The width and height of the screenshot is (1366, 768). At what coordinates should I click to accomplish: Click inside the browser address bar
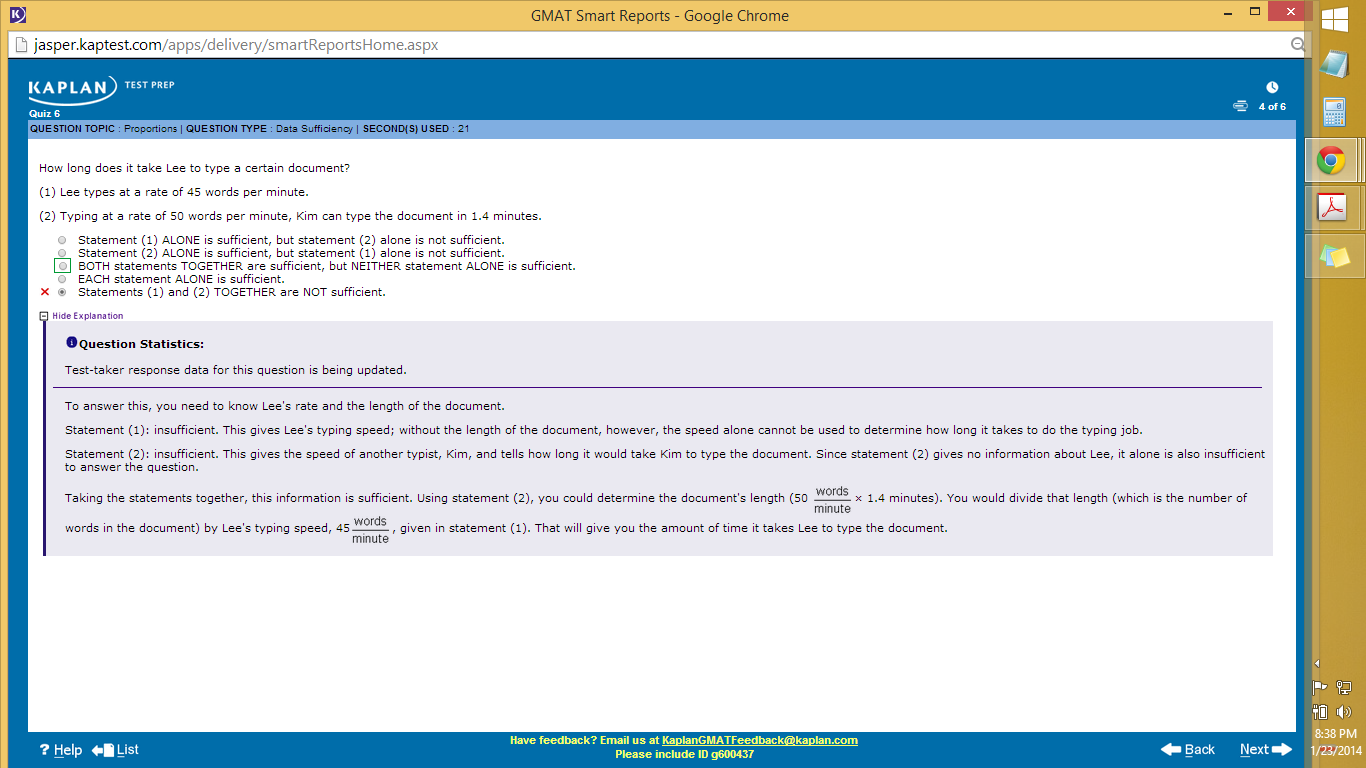click(x=400, y=45)
